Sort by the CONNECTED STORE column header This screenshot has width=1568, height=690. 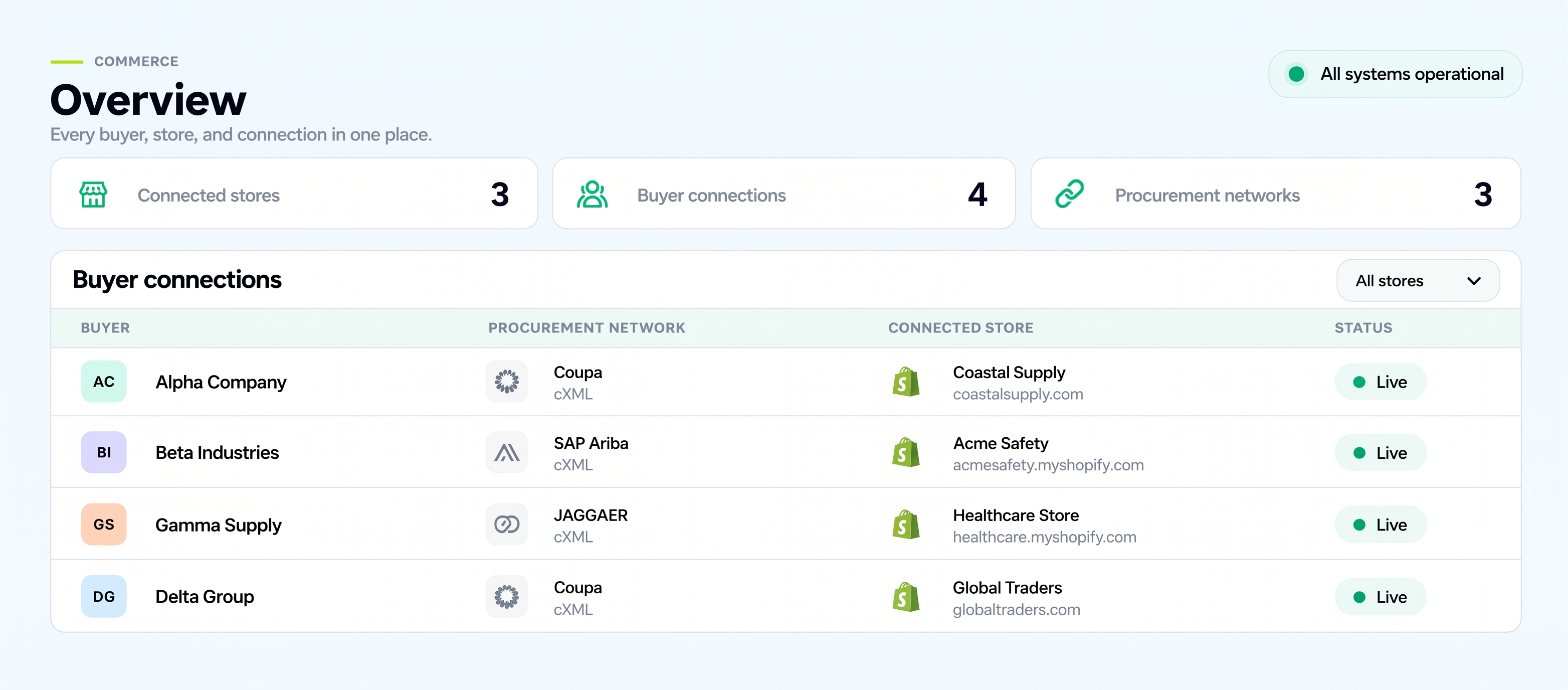(x=960, y=328)
